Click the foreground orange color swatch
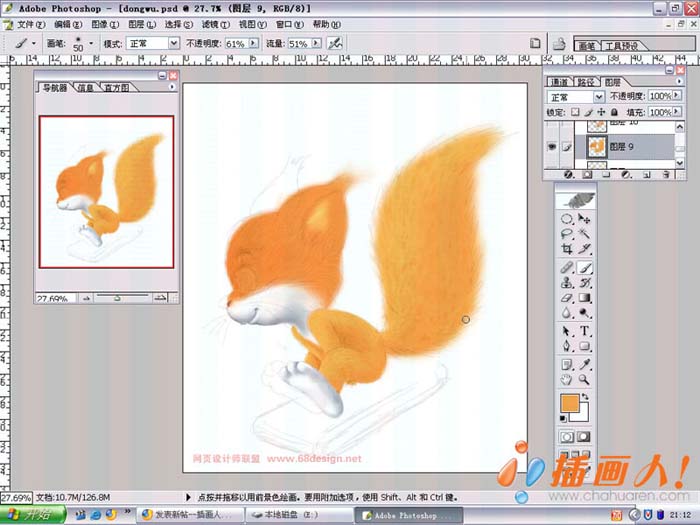The width and height of the screenshot is (700, 525). click(570, 403)
